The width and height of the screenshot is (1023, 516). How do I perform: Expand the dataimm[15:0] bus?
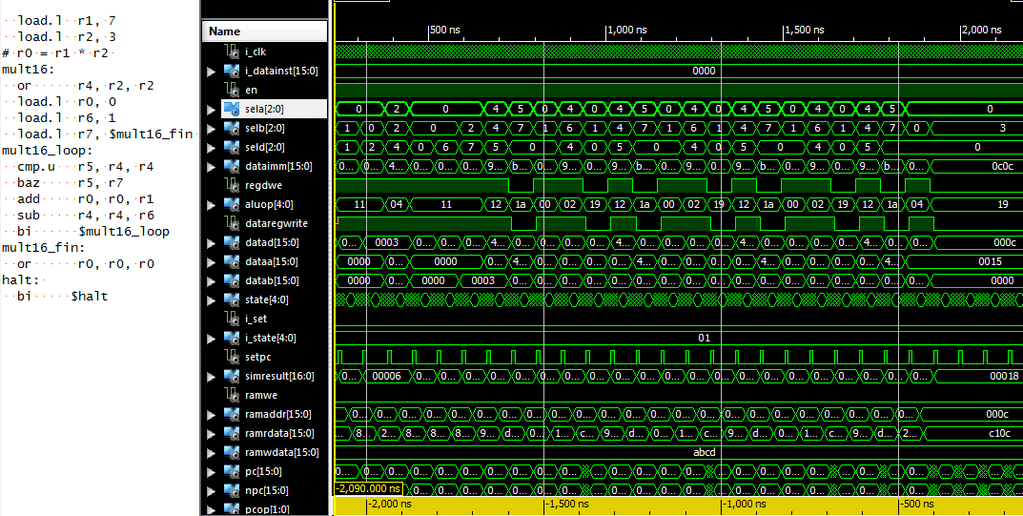[211, 167]
